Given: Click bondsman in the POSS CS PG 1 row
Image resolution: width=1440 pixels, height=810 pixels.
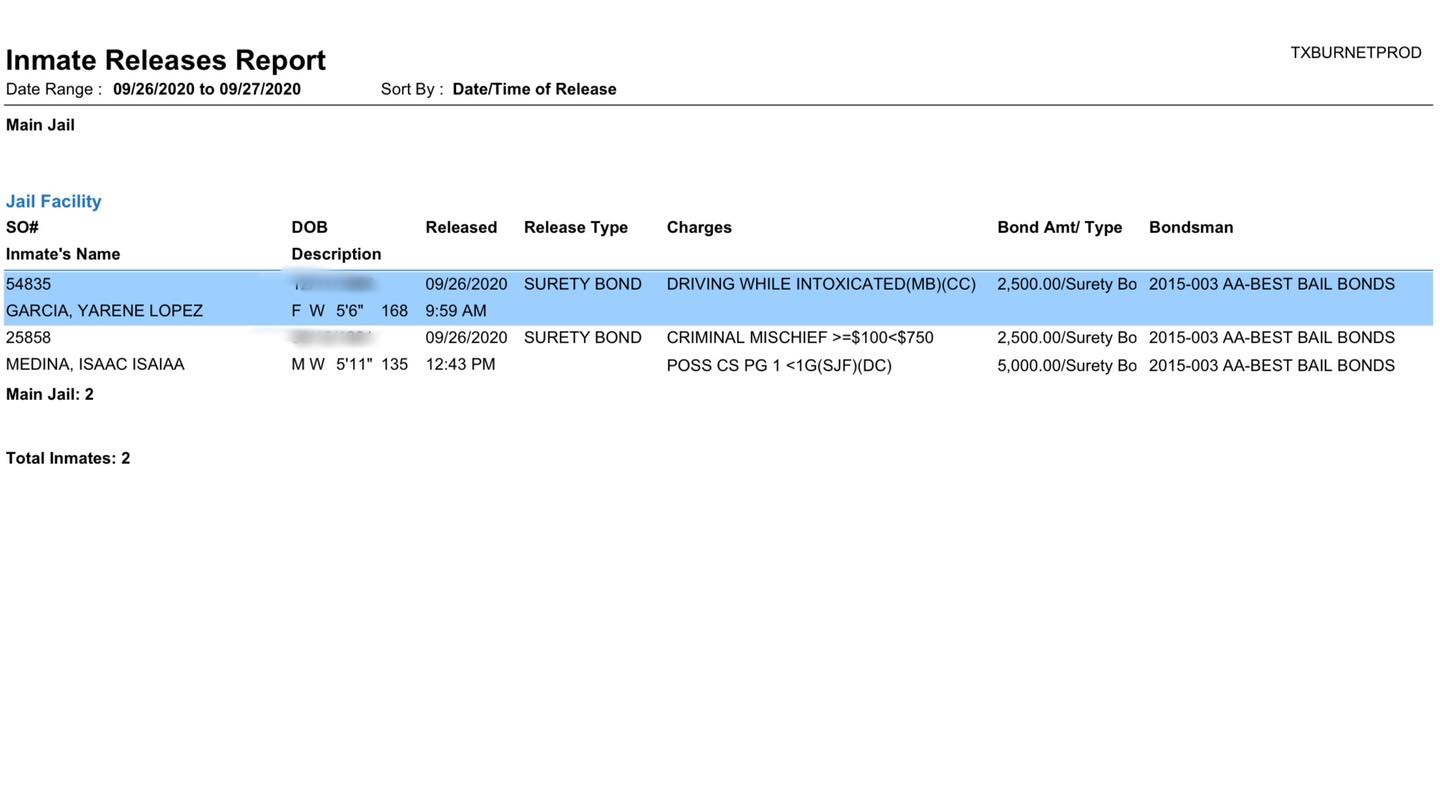Looking at the screenshot, I should point(1272,366).
